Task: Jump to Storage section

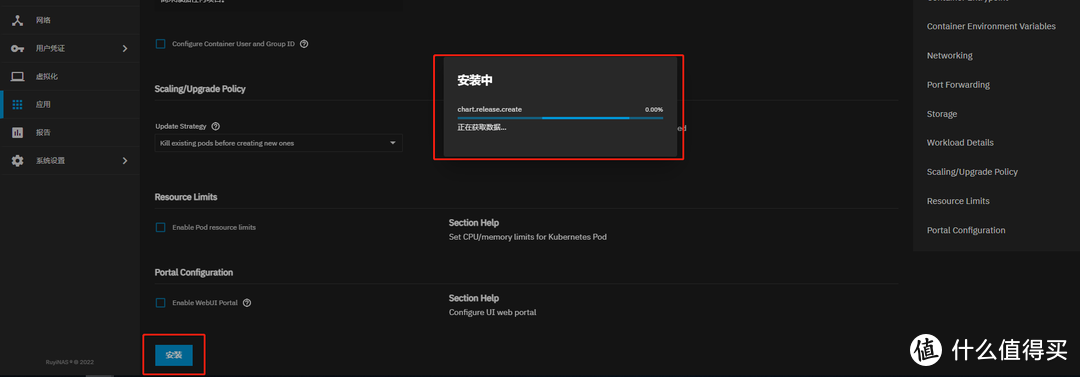Action: [942, 114]
